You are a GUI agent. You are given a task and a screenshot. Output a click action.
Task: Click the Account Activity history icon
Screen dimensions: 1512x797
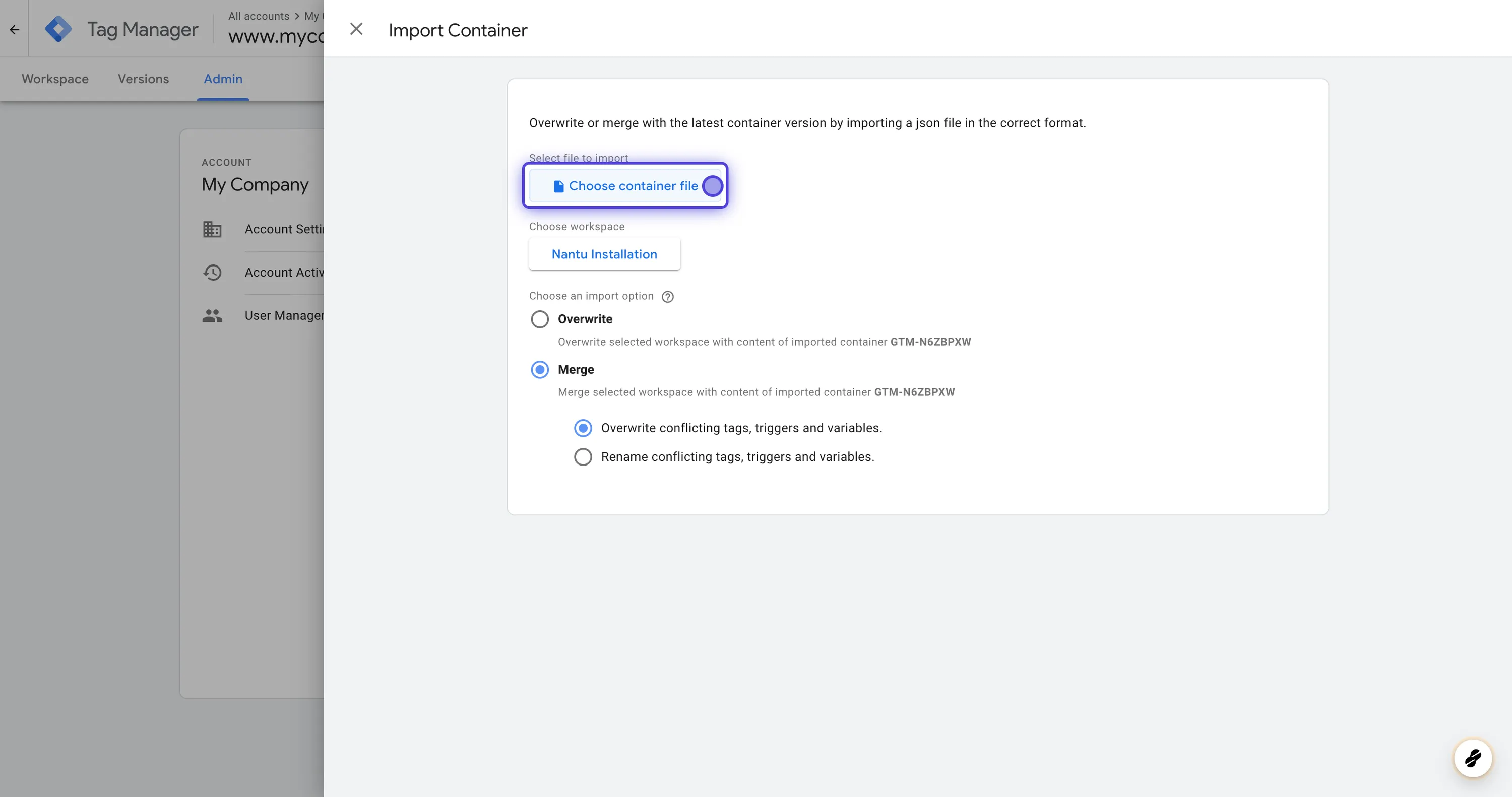pyautogui.click(x=212, y=273)
